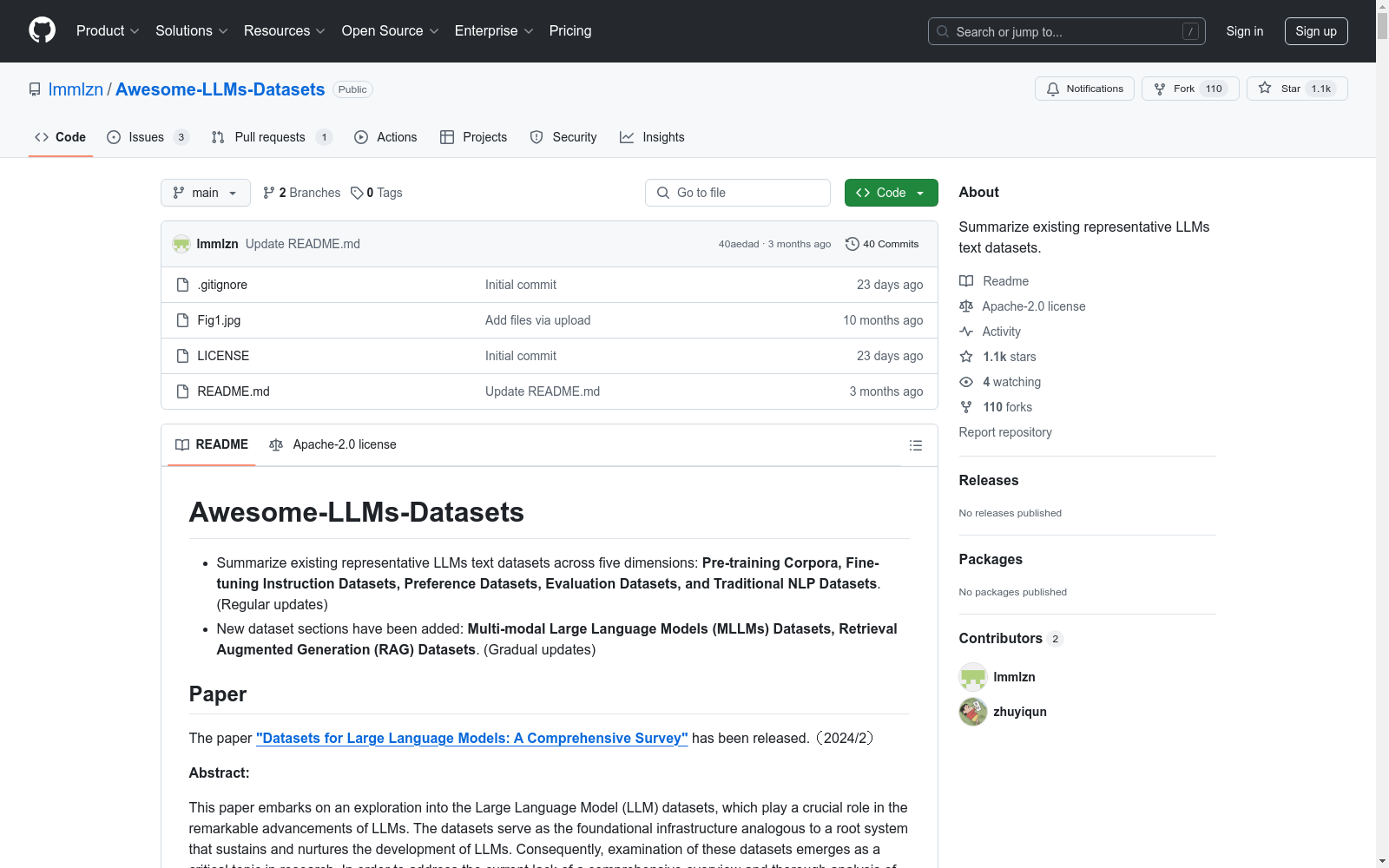Expand the Open Source menu
Screen dimensions: 1389x868
tap(391, 30)
